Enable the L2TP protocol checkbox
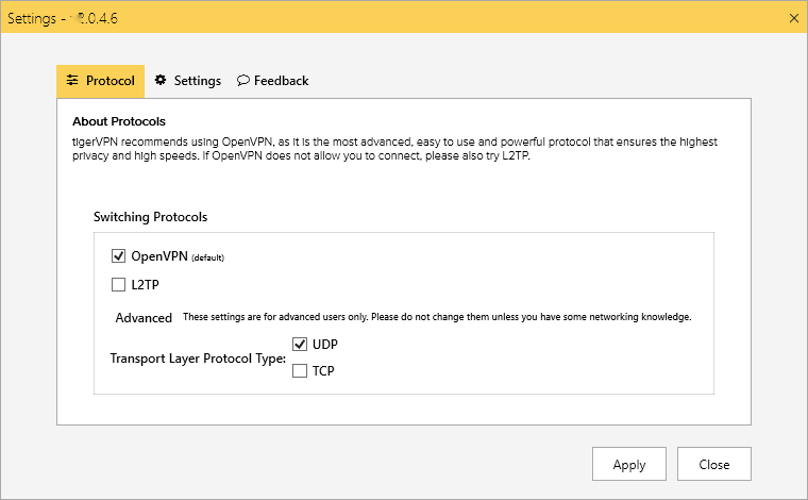The width and height of the screenshot is (808, 500). tap(119, 285)
